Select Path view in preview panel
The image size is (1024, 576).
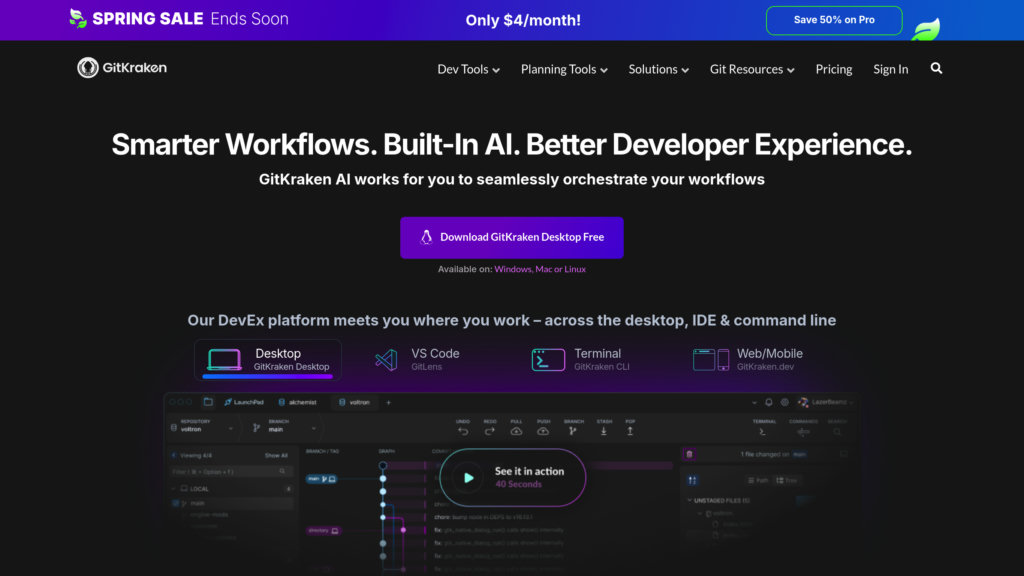tap(758, 480)
